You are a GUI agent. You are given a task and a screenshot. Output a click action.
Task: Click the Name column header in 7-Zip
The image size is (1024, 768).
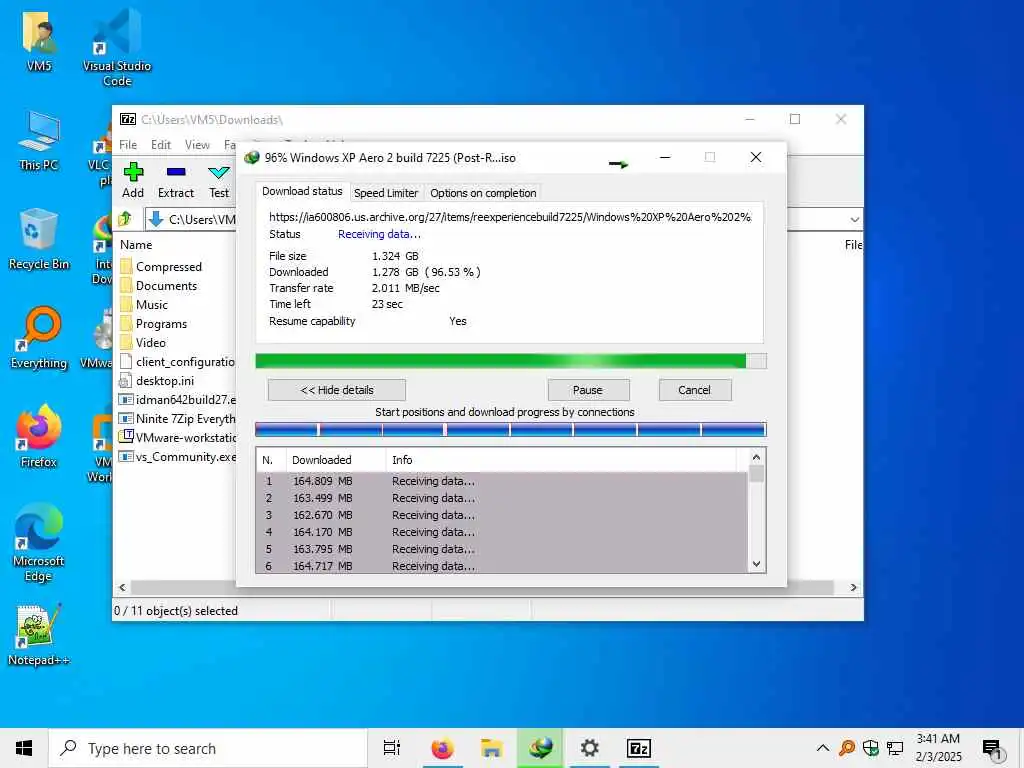(136, 245)
